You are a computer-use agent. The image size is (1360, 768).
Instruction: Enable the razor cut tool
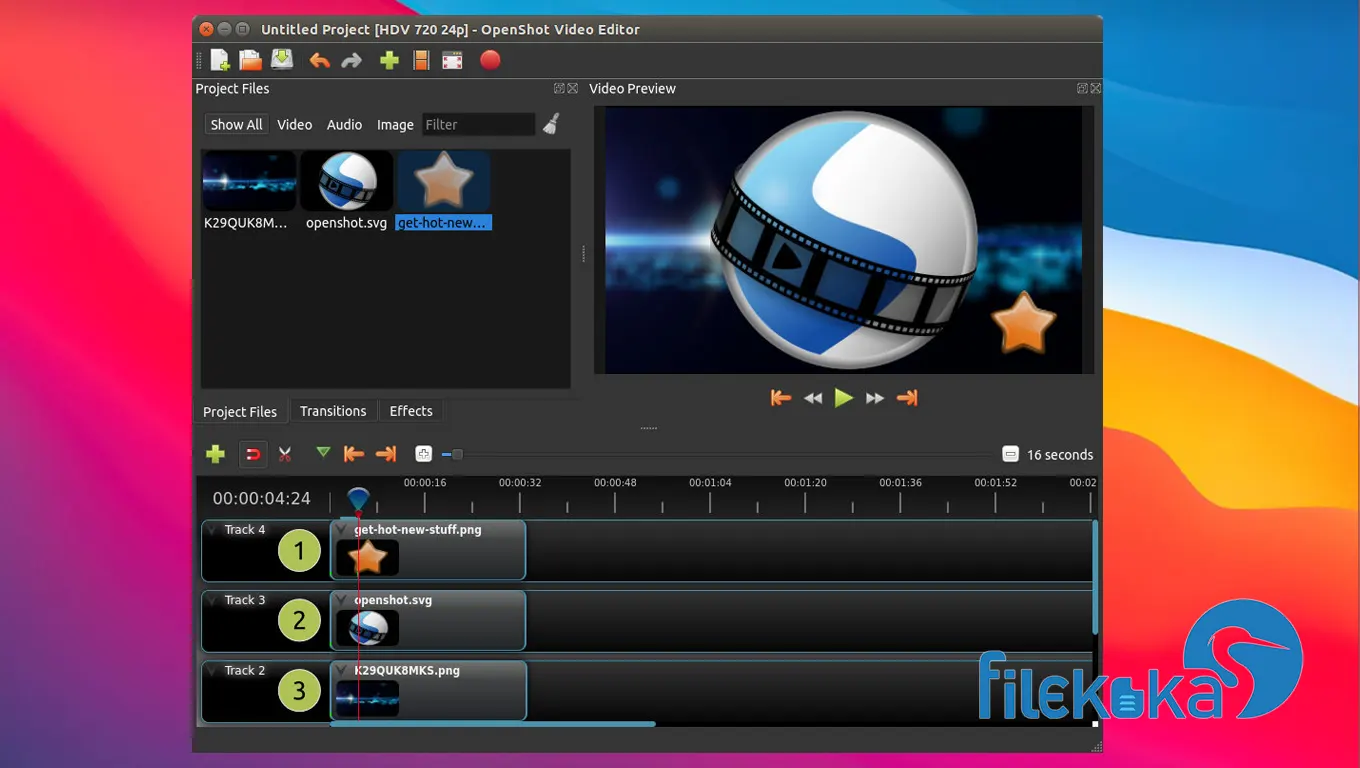pyautogui.click(x=285, y=454)
